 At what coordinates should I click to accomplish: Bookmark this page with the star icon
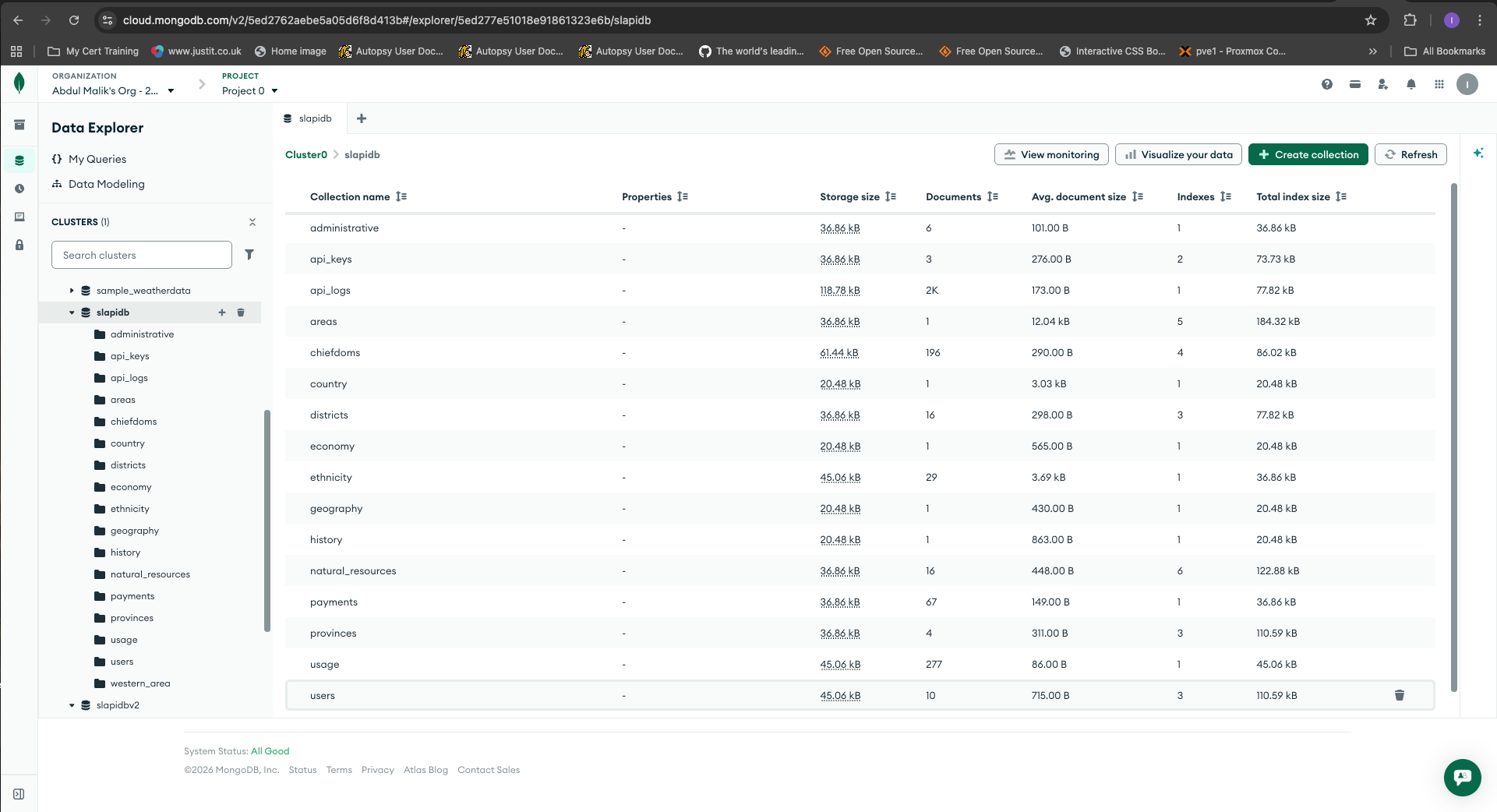tap(1371, 20)
